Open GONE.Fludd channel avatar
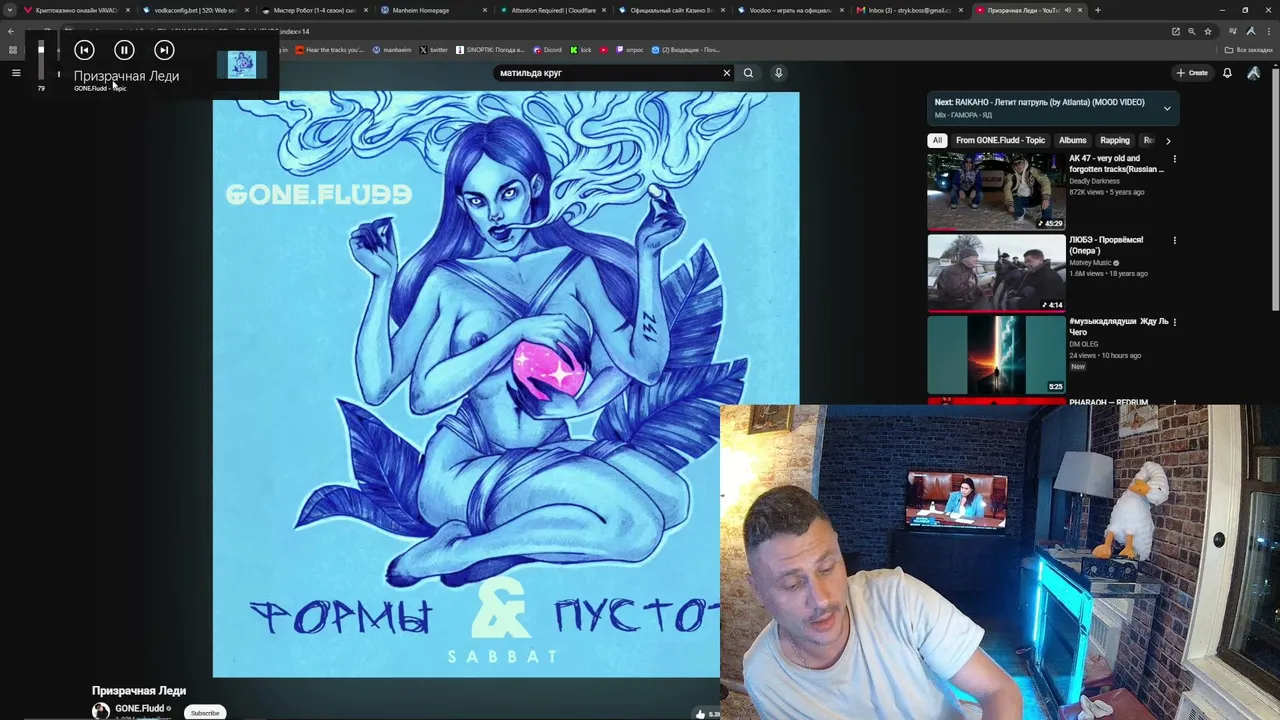This screenshot has height=720, width=1280. tap(101, 711)
